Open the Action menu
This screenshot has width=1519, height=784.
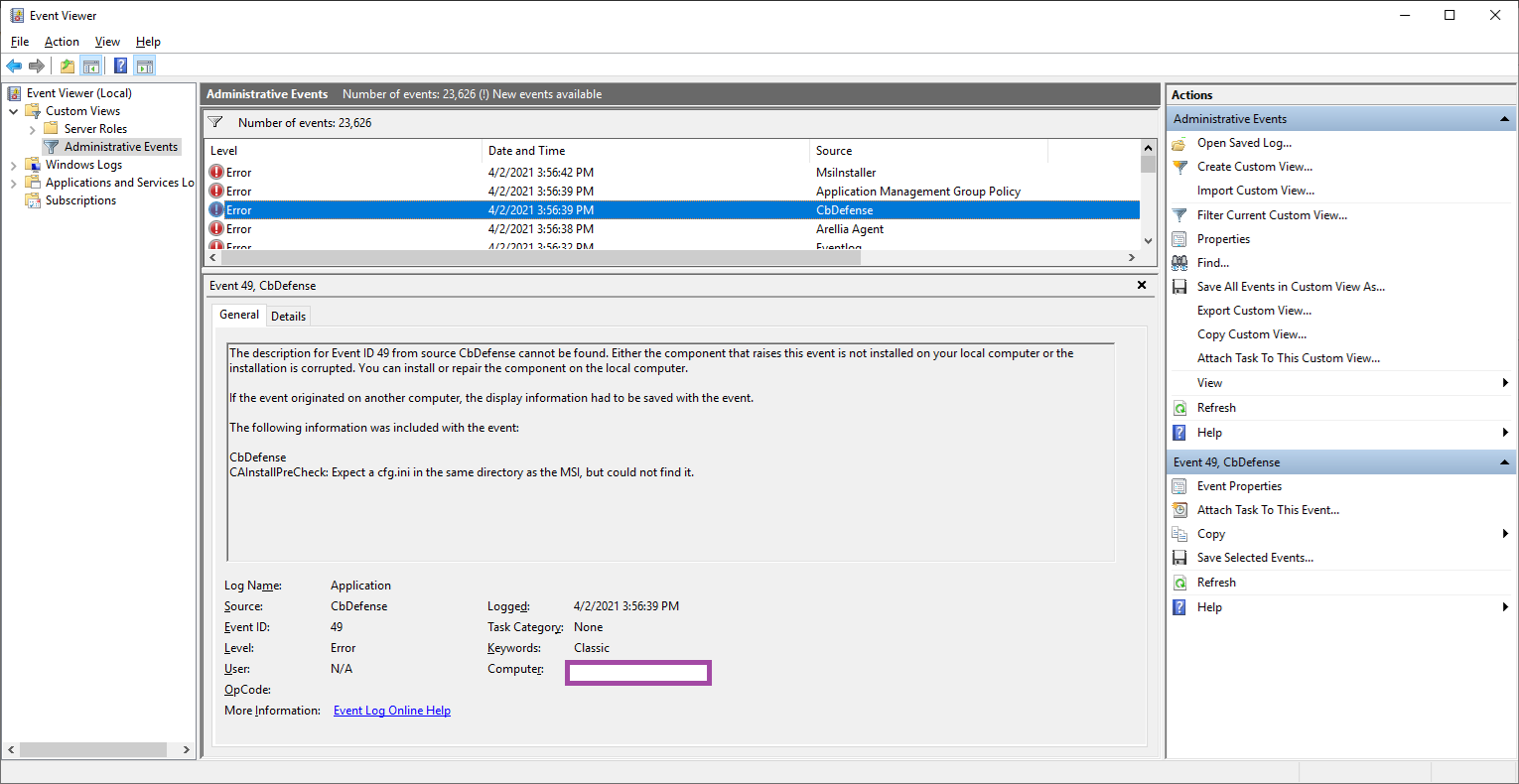[62, 42]
